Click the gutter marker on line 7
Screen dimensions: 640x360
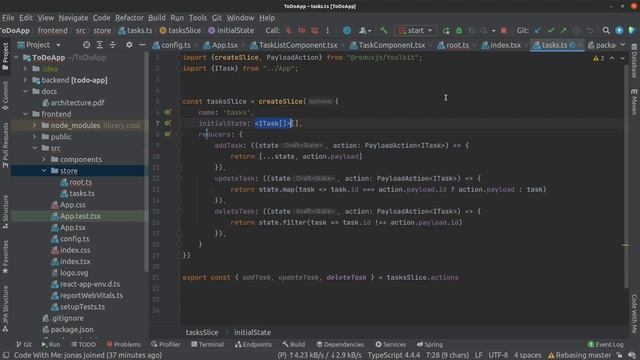tap(168, 123)
